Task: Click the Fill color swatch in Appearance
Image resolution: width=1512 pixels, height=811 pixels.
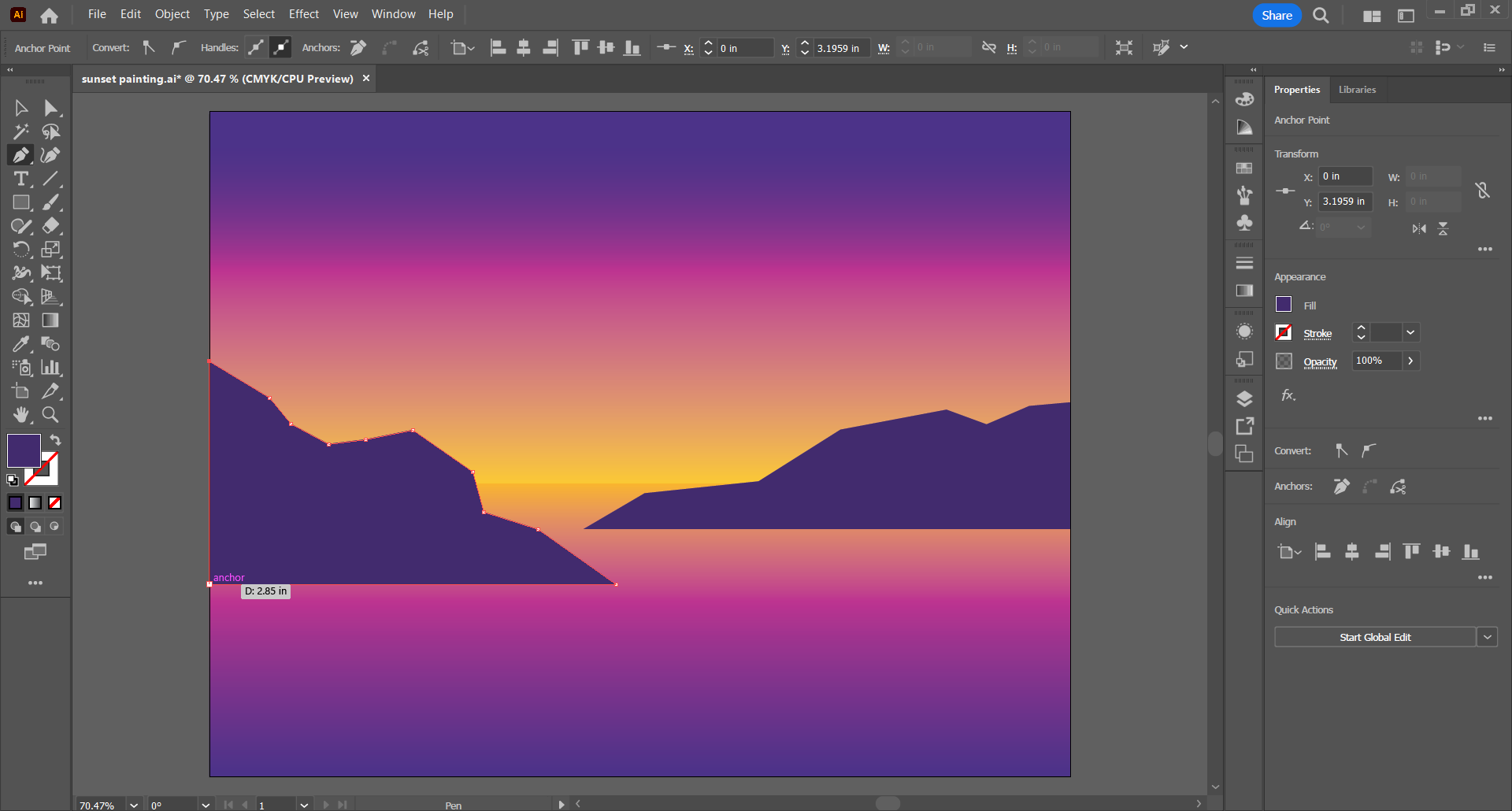Action: coord(1284,305)
